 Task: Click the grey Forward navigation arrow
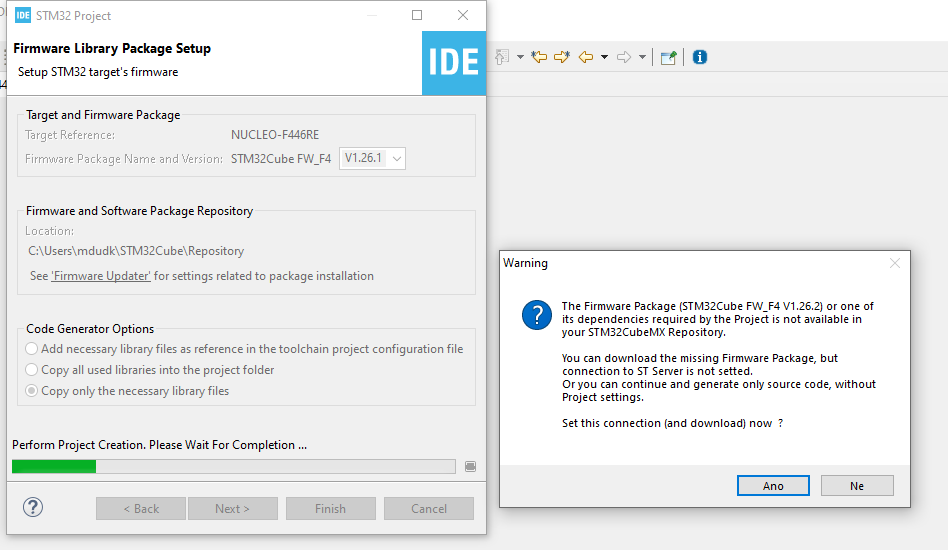[624, 57]
